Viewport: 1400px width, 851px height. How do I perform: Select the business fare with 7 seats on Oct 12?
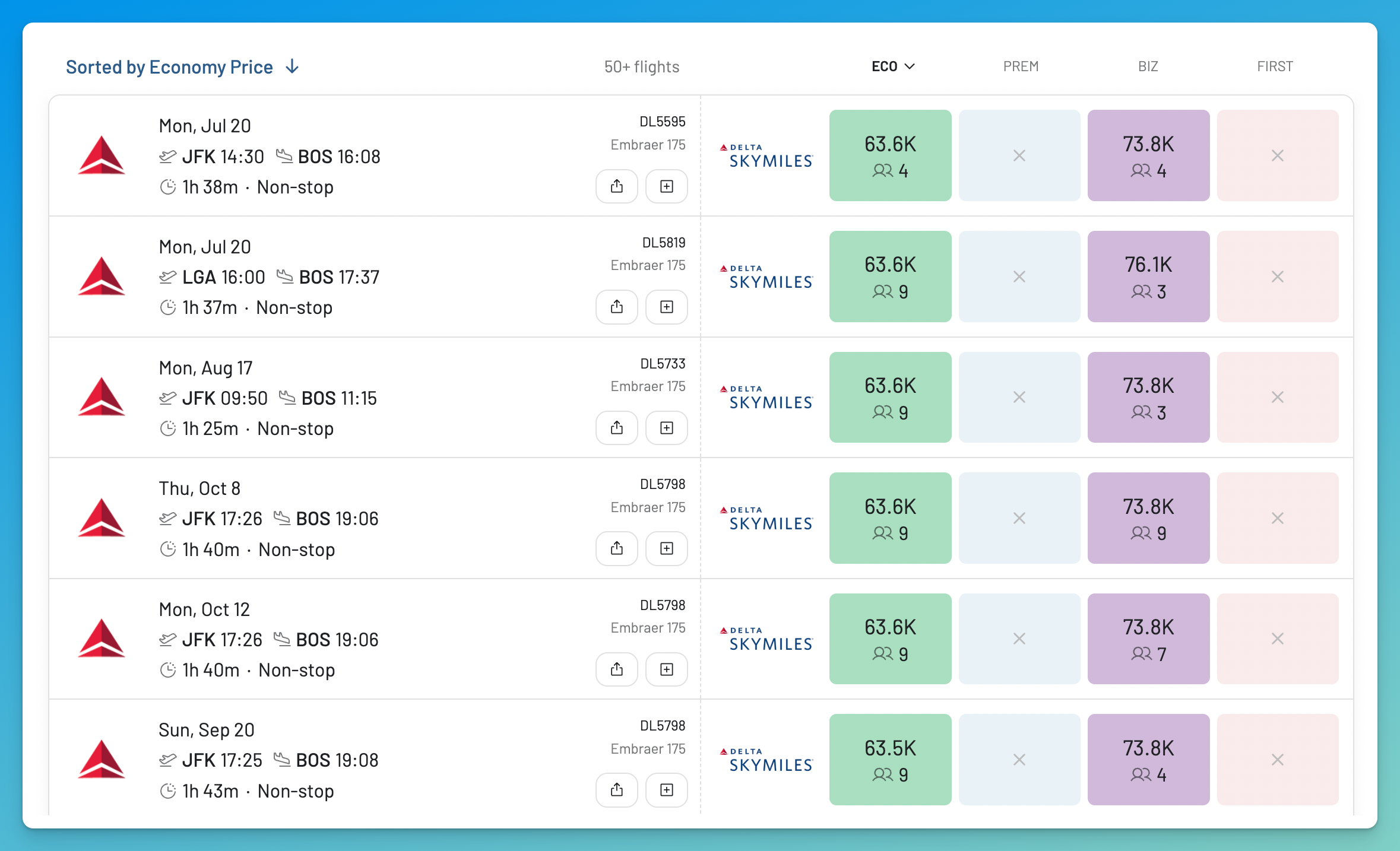click(x=1148, y=639)
